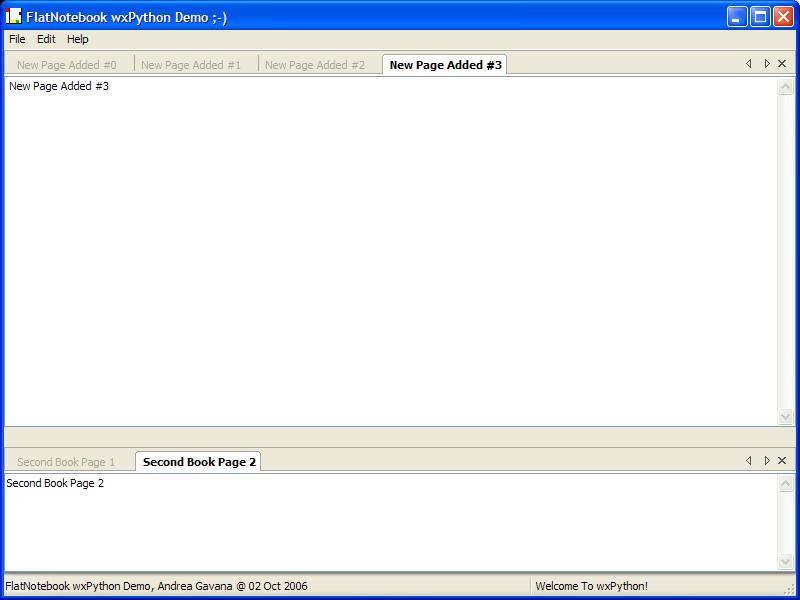Screen dimensions: 800x600
Task: Open the Help menu
Action: (78, 39)
